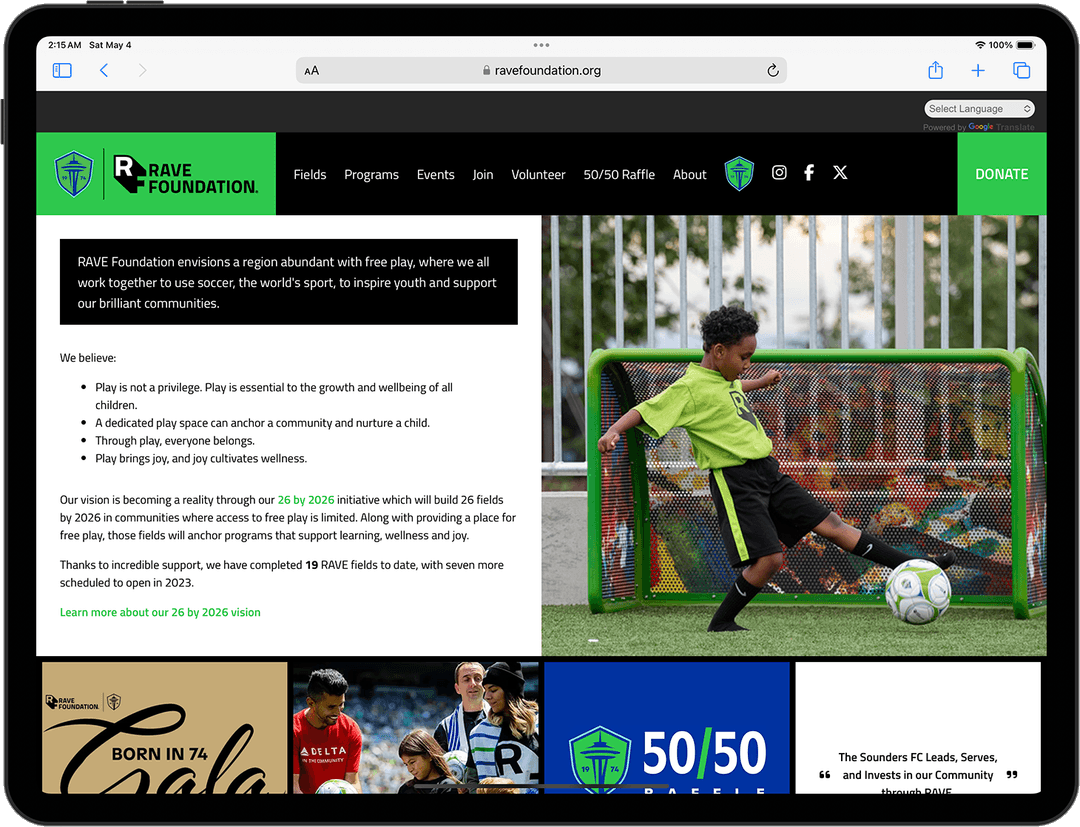The width and height of the screenshot is (1080, 827).
Task: Click the Sounders shield icon in navigation
Action: click(739, 174)
